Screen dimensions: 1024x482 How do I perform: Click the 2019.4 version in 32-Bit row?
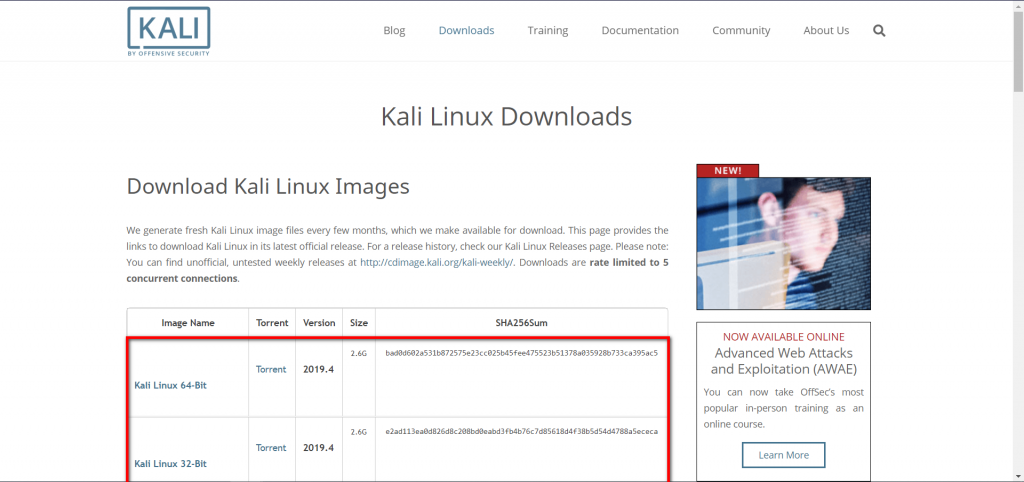point(319,448)
